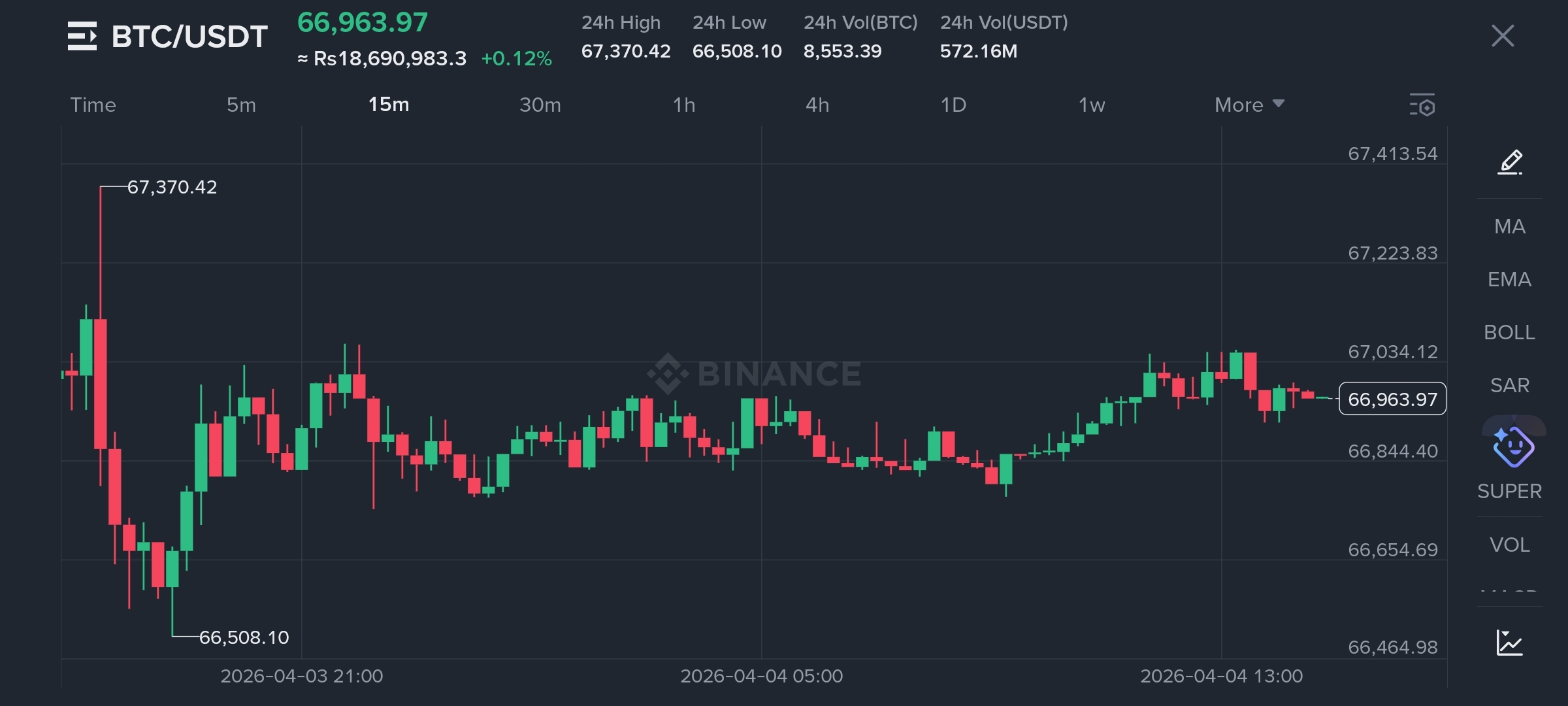Image resolution: width=1568 pixels, height=706 pixels.
Task: Open the BTC/USDT pair selector
Action: click(189, 37)
